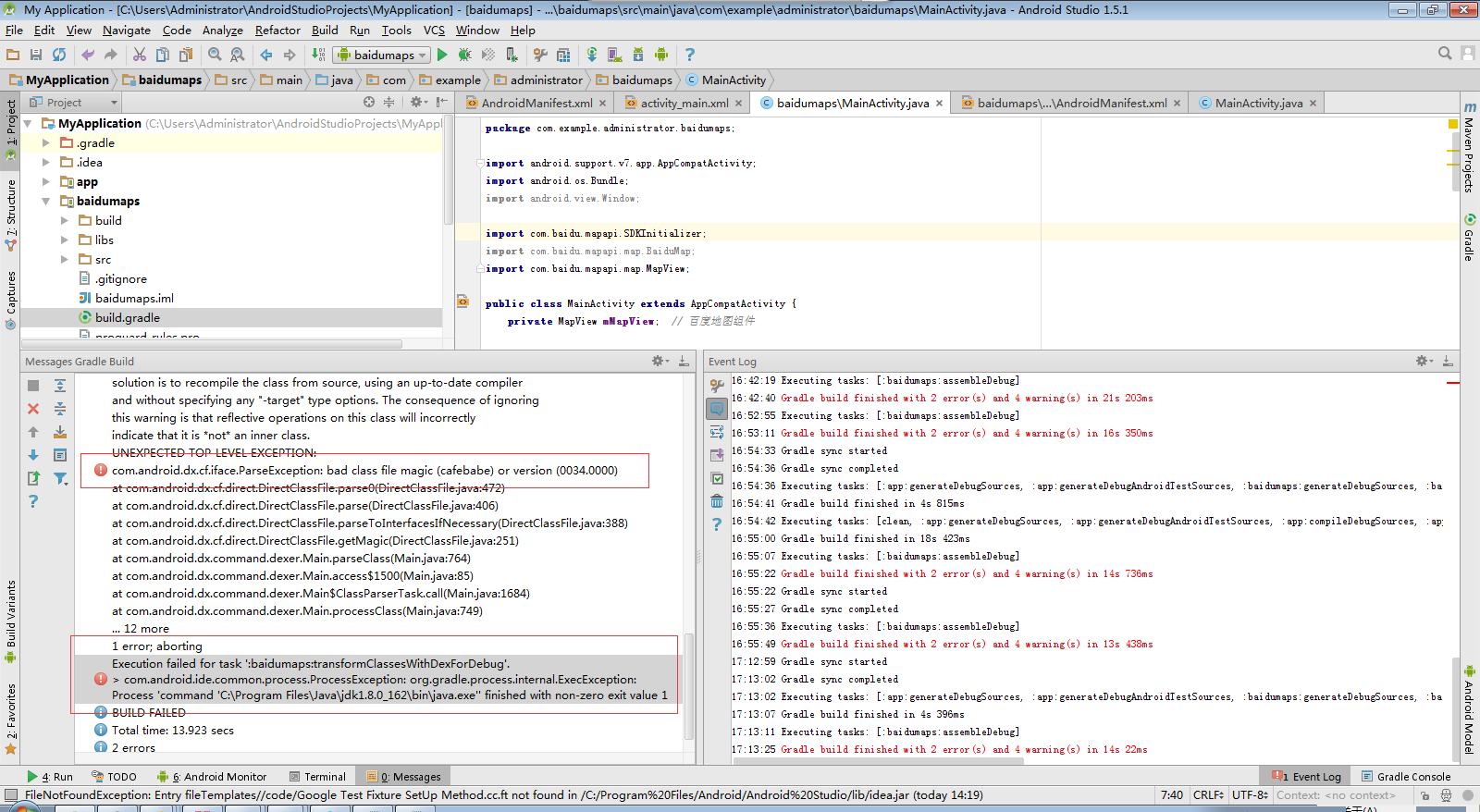Click Scroll from Source target icon
This screenshot has height=812, width=1480.
tap(369, 102)
